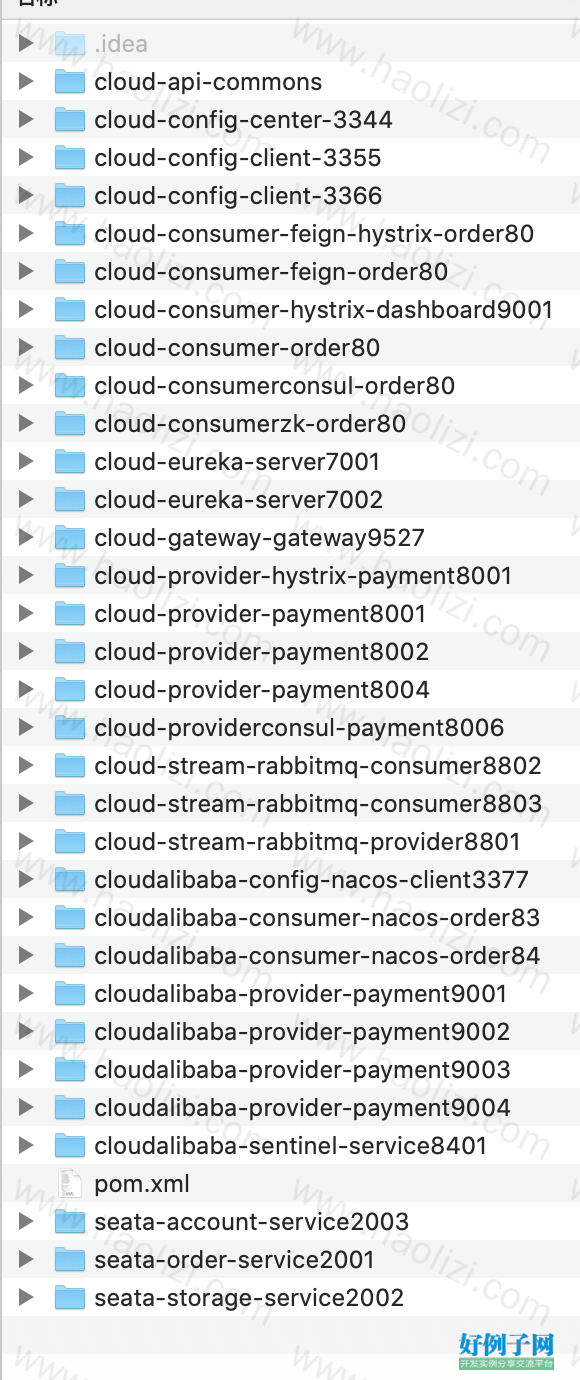The image size is (580, 1380).
Task: Click the cloud-gateway-gateway9527 folder icon
Action: (70, 538)
